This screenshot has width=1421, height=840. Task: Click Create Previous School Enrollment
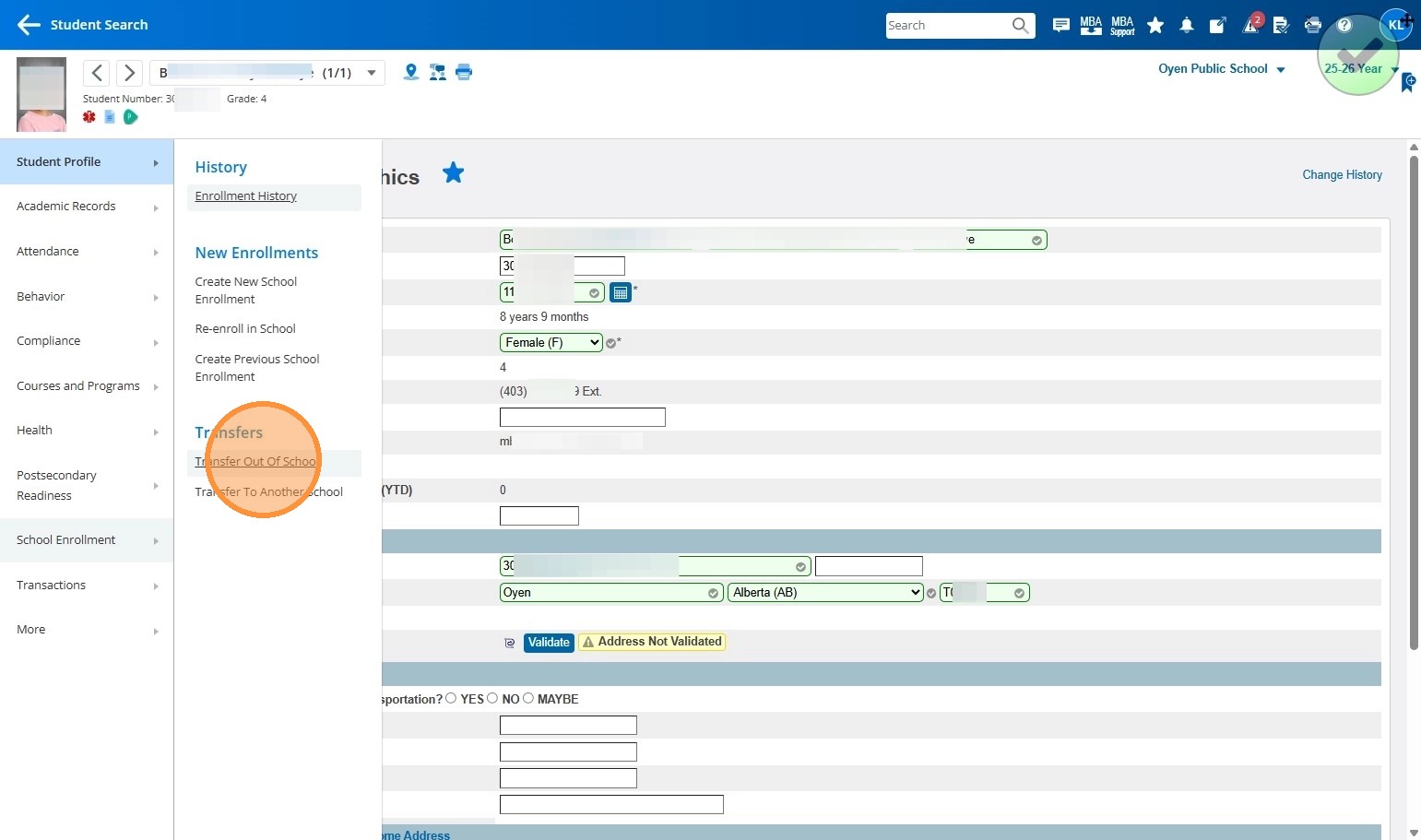[257, 368]
